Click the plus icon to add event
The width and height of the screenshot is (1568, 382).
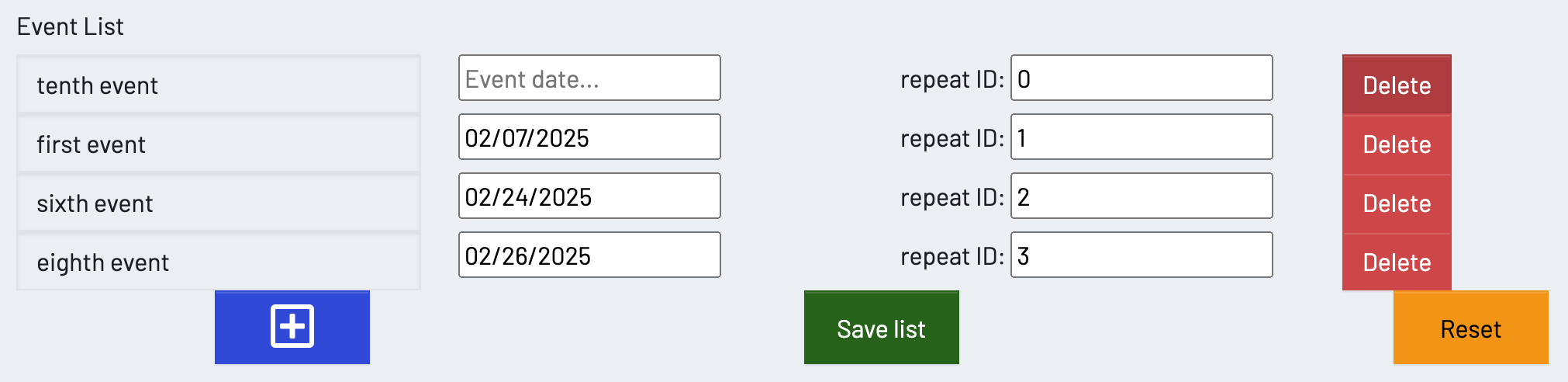point(292,327)
